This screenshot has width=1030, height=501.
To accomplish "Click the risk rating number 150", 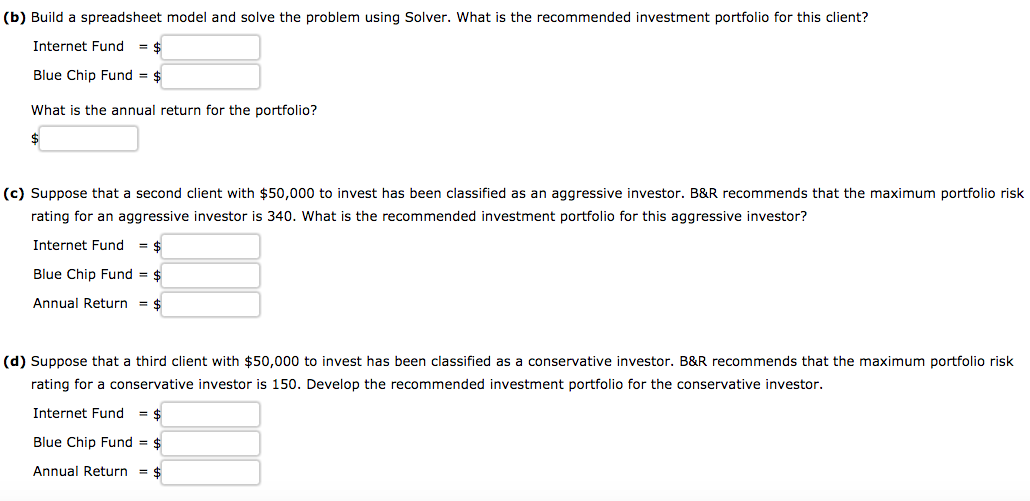I will [x=285, y=385].
